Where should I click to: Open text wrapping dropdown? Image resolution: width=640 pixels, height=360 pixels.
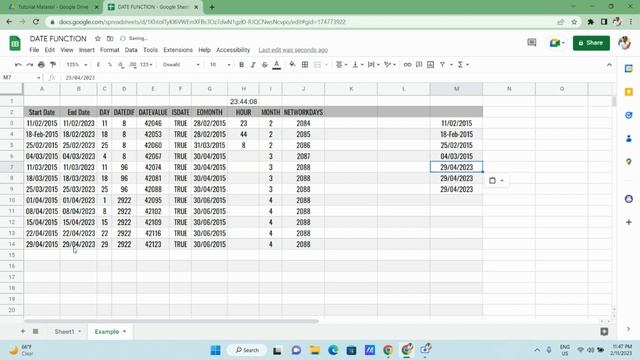pyautogui.click(x=373, y=64)
